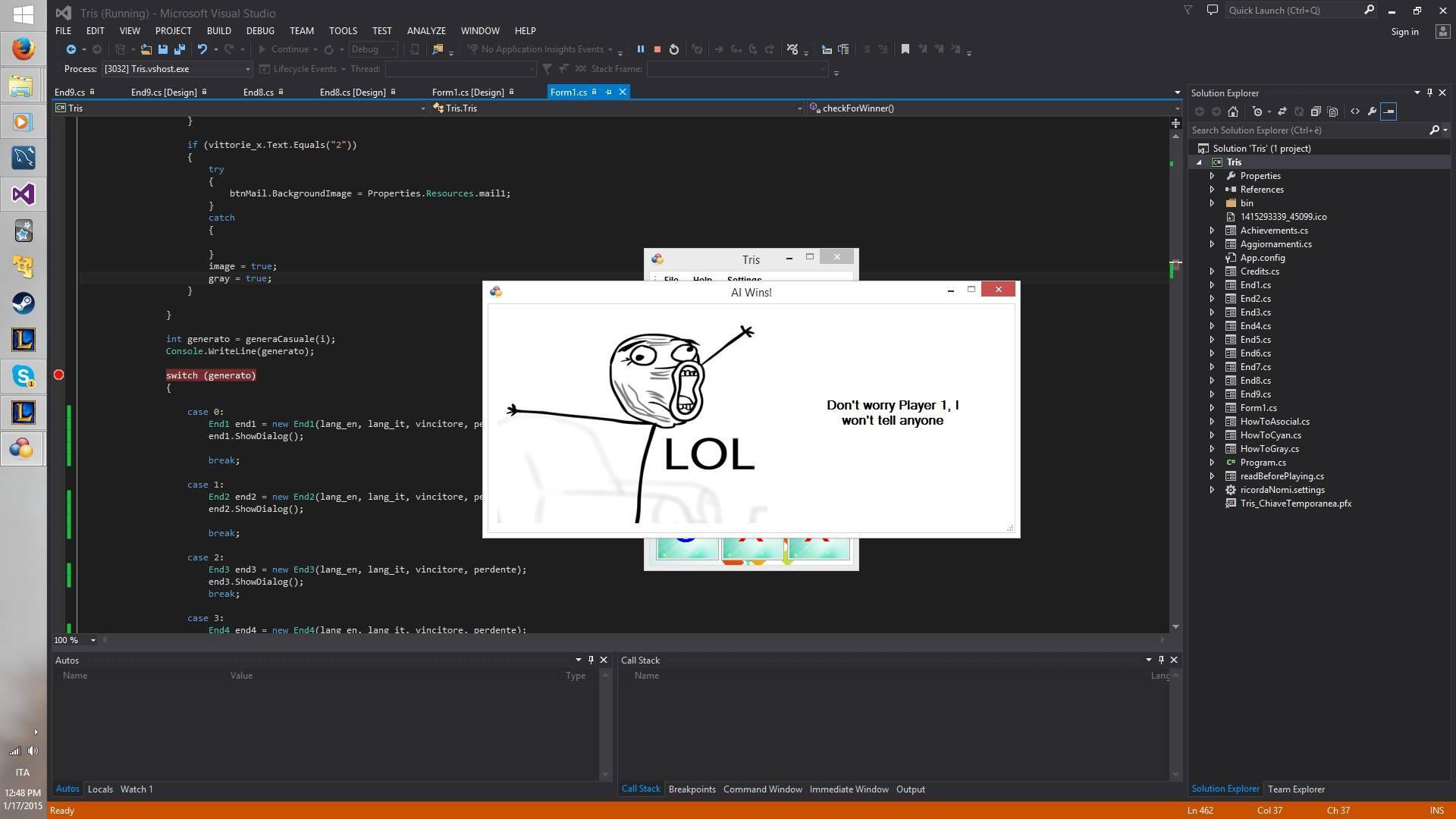Open the DEBUG menu

(x=260, y=31)
